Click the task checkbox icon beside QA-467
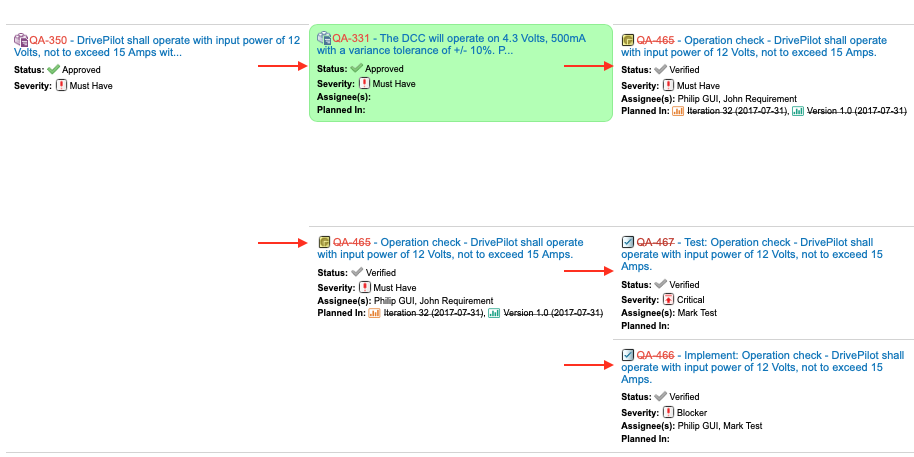 click(628, 242)
